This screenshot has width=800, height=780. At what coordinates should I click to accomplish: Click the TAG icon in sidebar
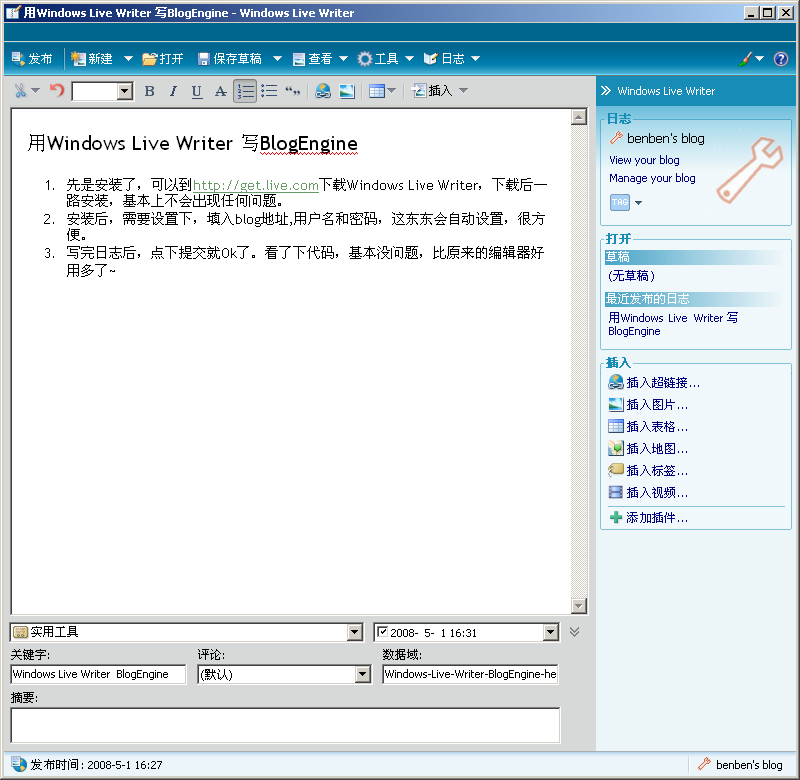pyautogui.click(x=620, y=202)
